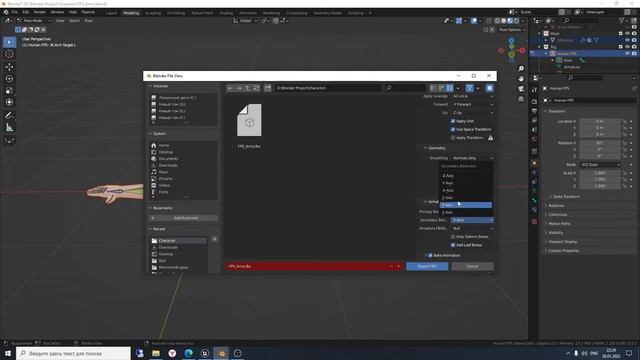The height and width of the screenshot is (360, 640).
Task: Toggle file filtering funnel icon in file browser
Action: coord(469,88)
